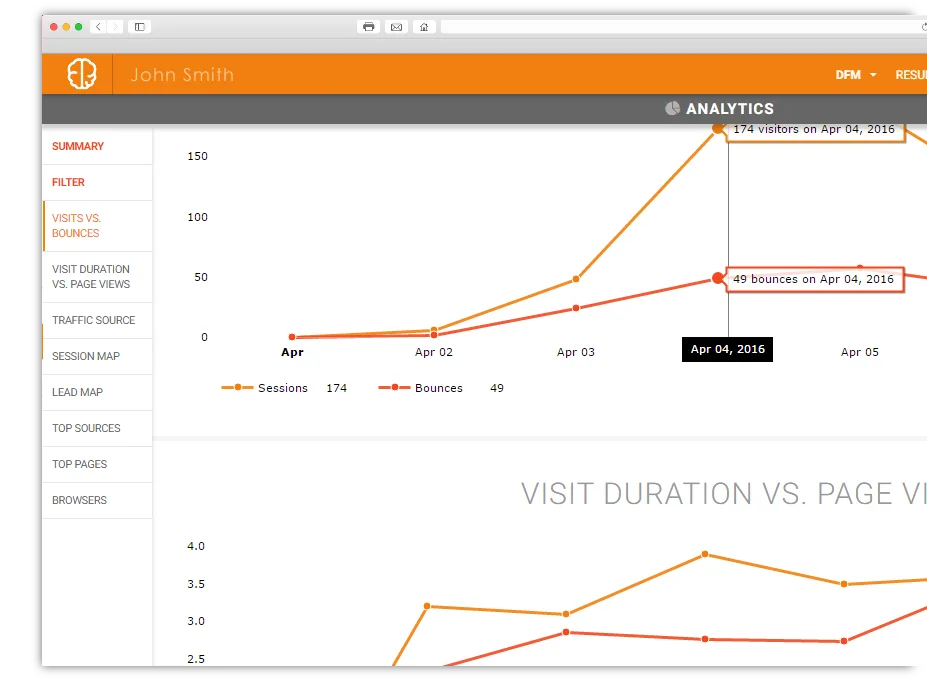927x681 pixels.
Task: Toggle the Bounces legend series
Action: pyautogui.click(x=420, y=388)
